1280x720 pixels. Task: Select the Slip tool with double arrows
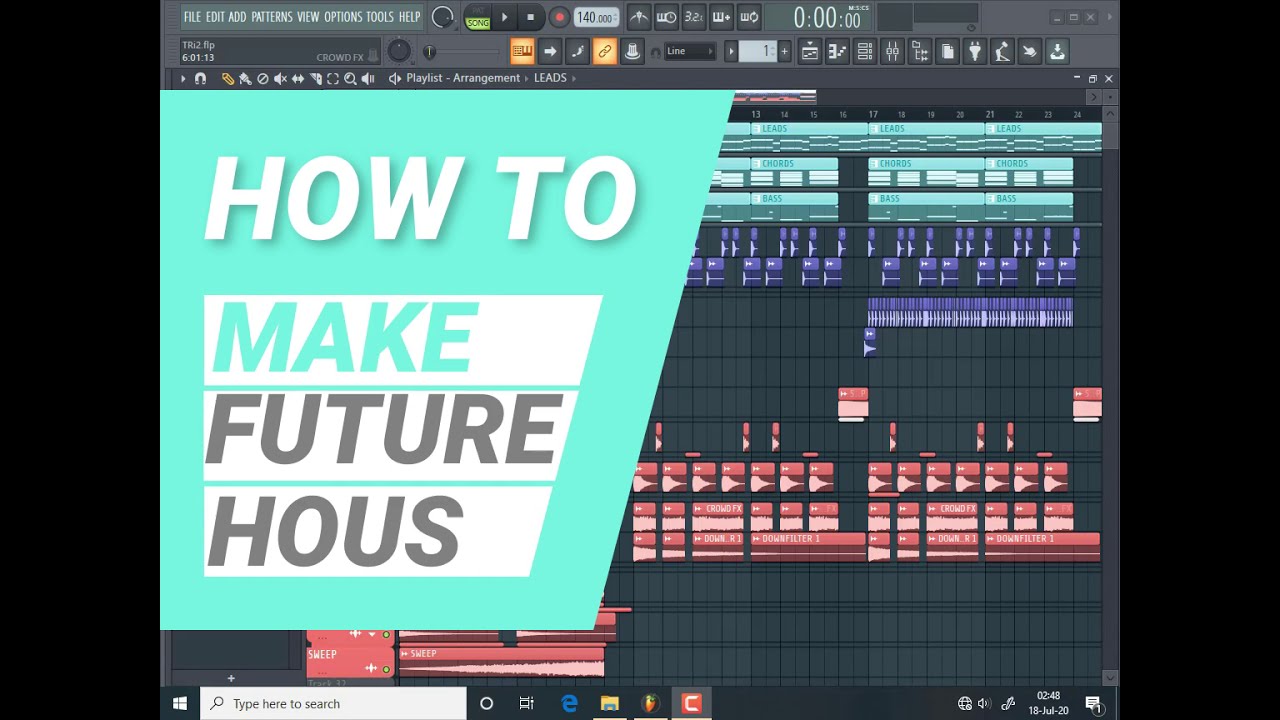298,78
